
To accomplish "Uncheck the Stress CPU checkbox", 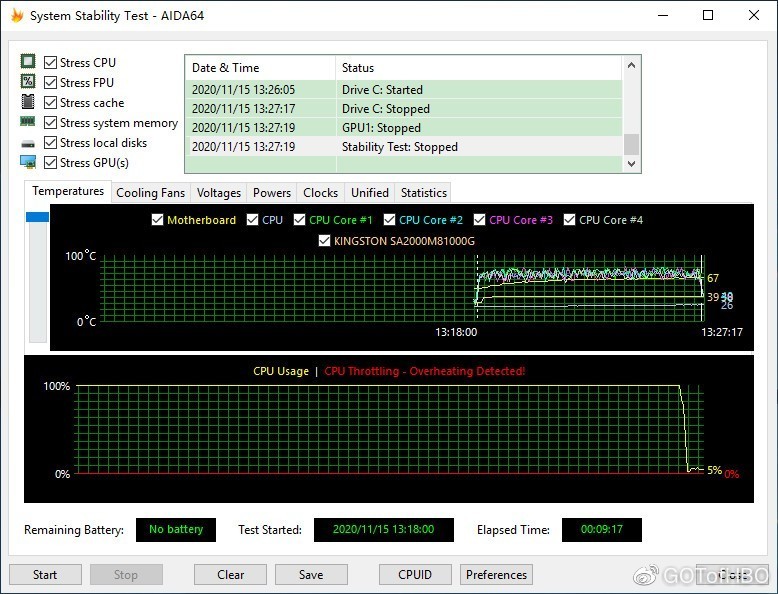I will [51, 63].
